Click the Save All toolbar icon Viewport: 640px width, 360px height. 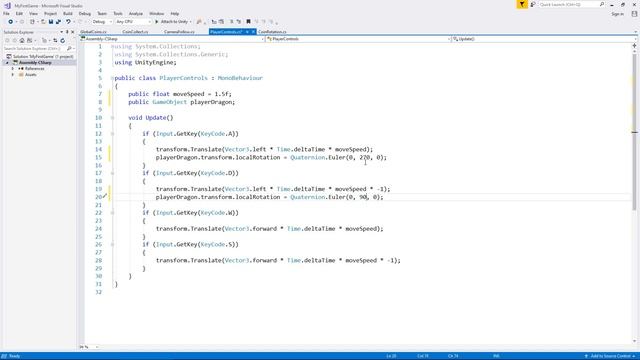[58, 22]
